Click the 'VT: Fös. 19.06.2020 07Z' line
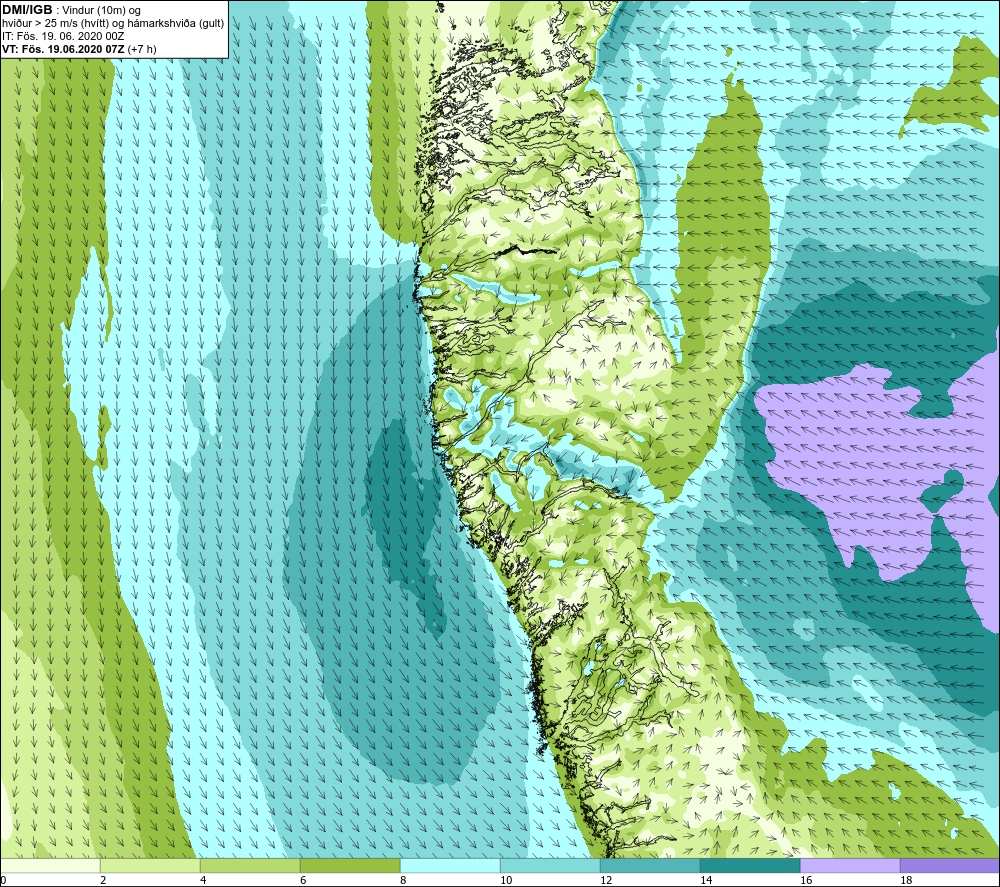Image resolution: width=1000 pixels, height=887 pixels. pos(79,48)
